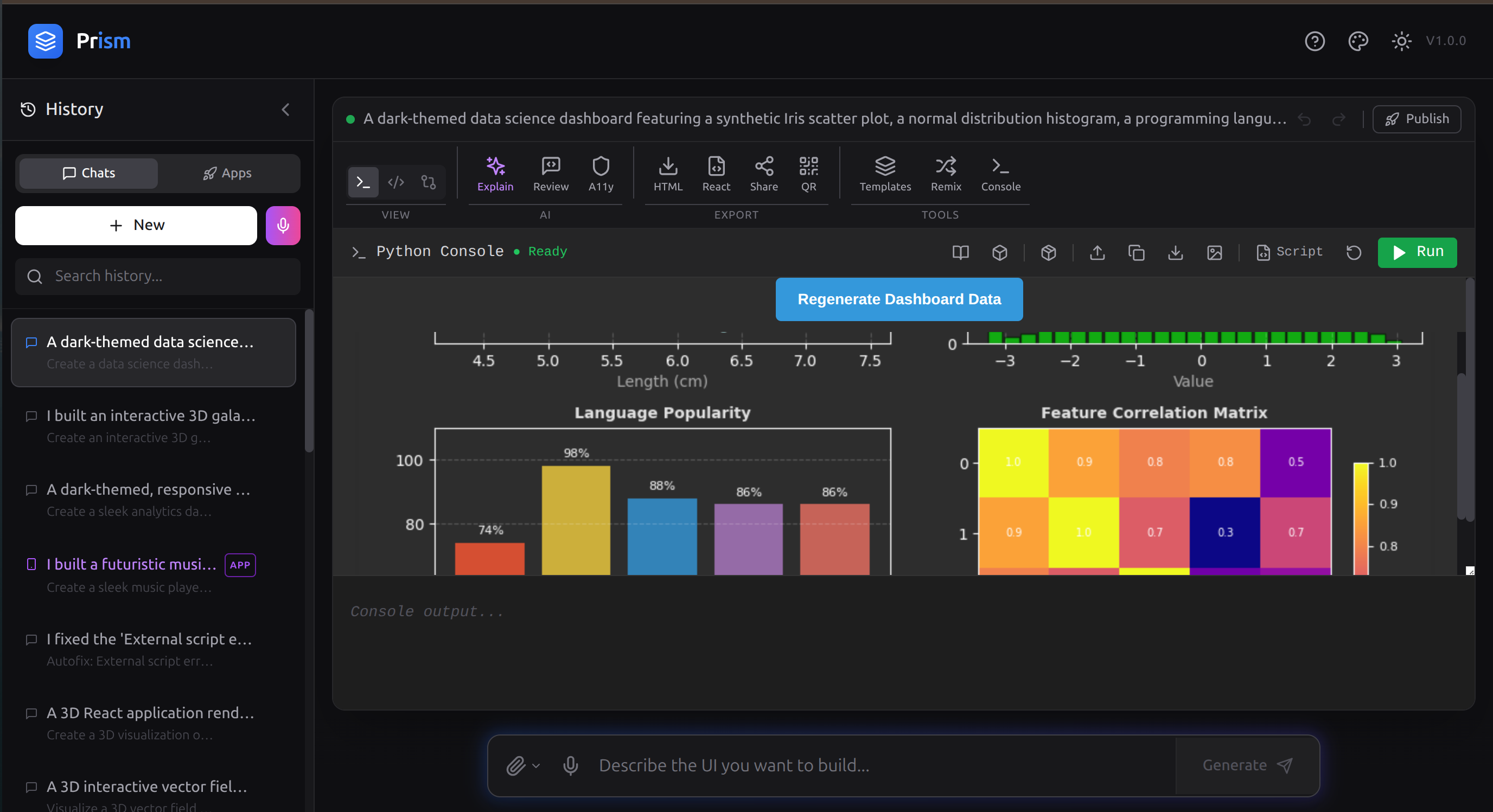Screen dimensions: 1493x812
Task: Open the help question mark icon
Action: (x=1314, y=41)
